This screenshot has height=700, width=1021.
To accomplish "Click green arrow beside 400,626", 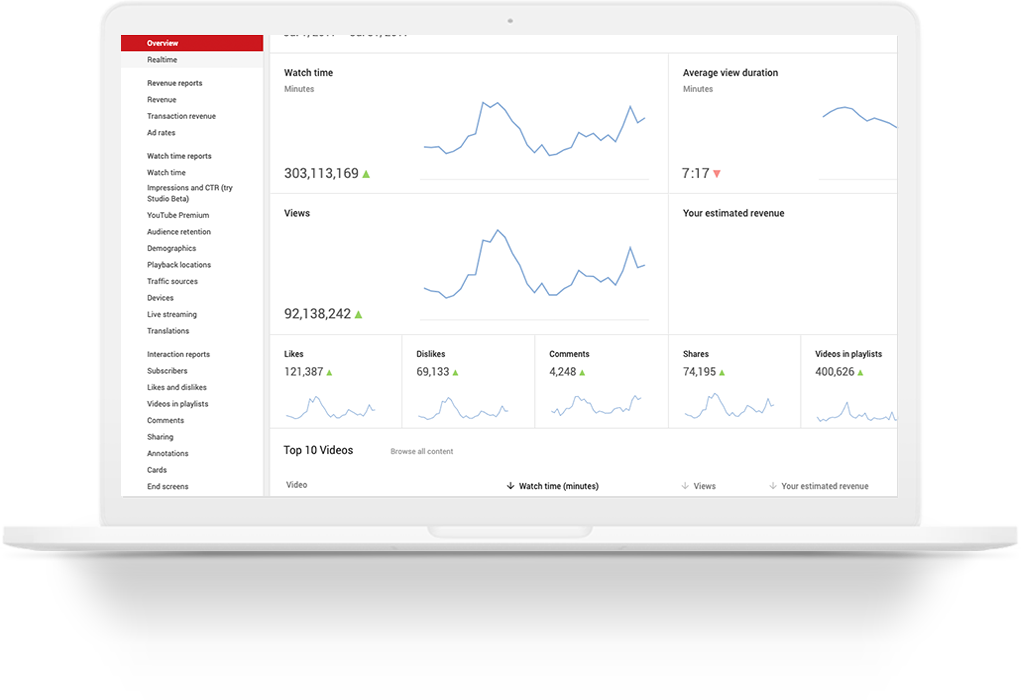I will coord(860,372).
